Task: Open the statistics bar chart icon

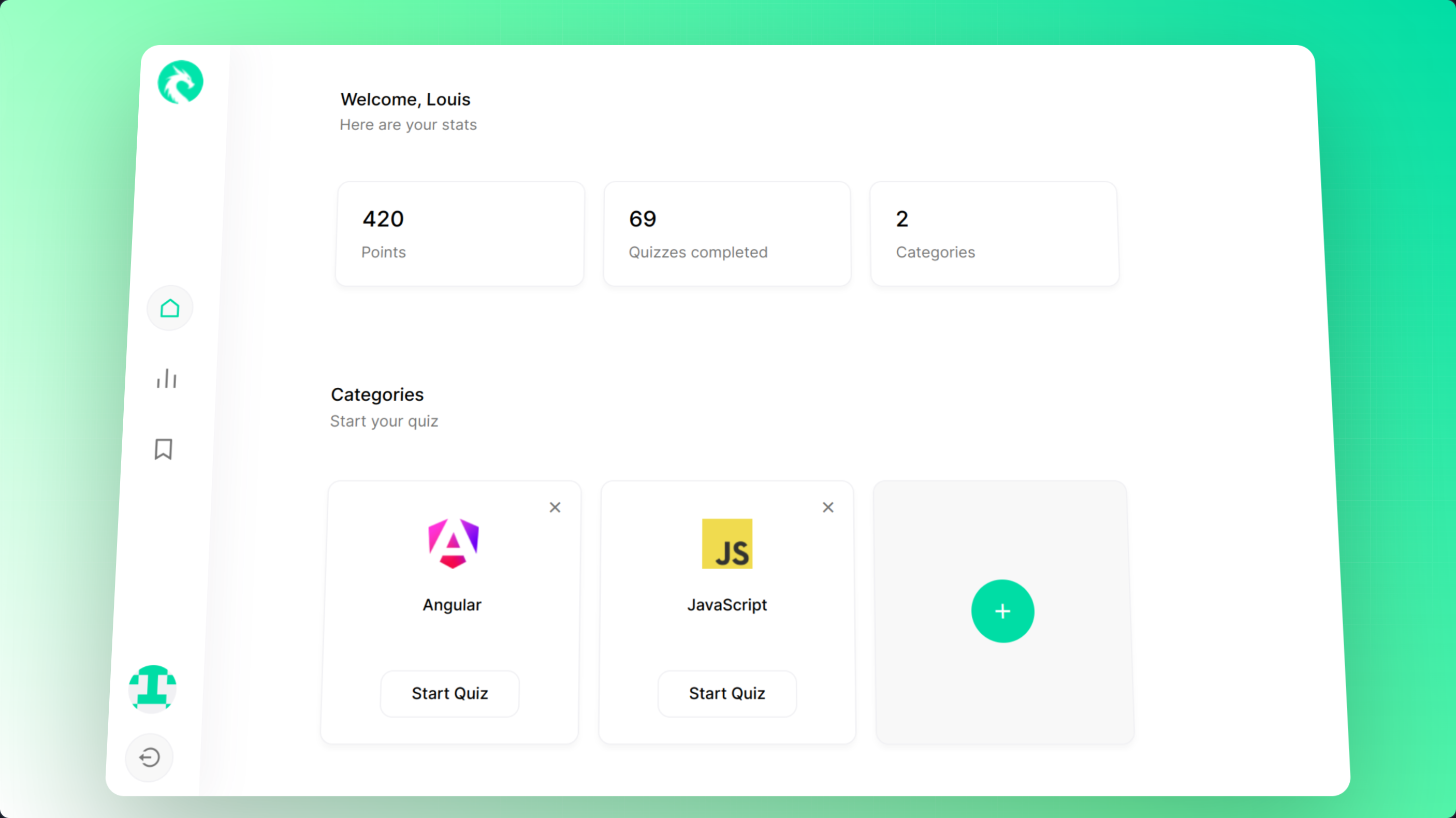Action: pyautogui.click(x=167, y=378)
